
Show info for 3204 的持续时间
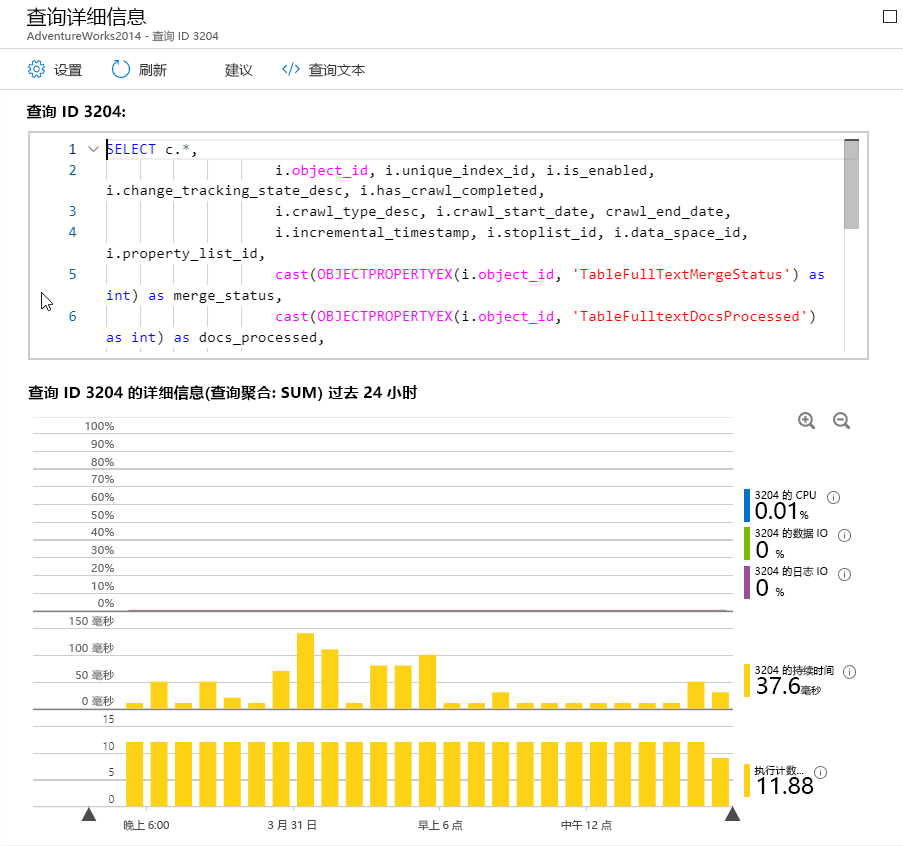click(849, 672)
